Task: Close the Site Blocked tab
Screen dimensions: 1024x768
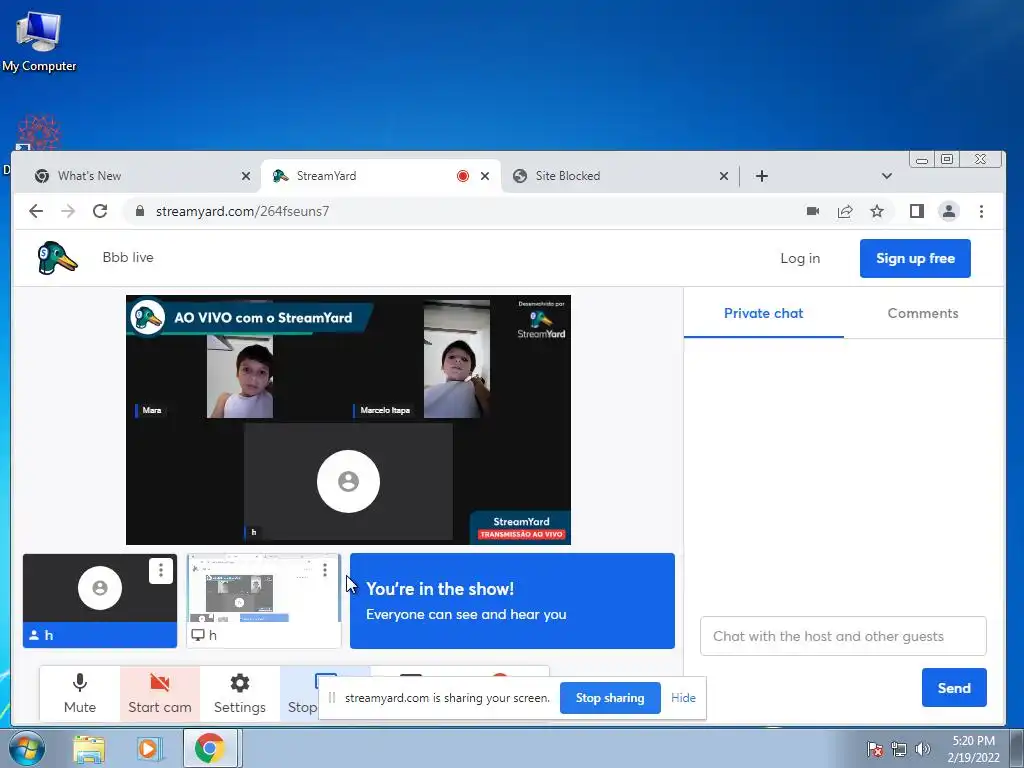Action: click(724, 176)
